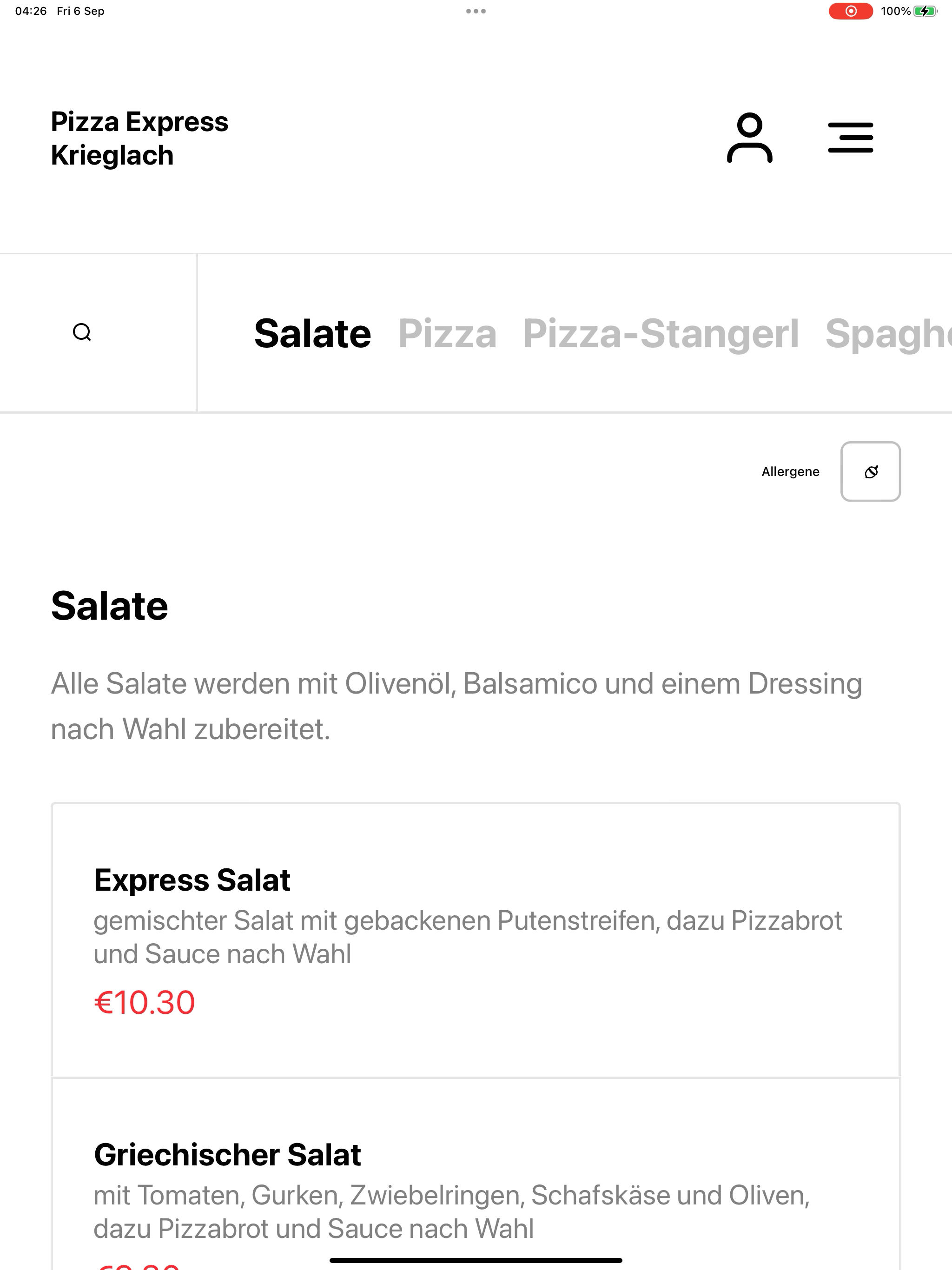Open the Griechischer Salat menu item
Image resolution: width=952 pixels, height=1270 pixels.
click(476, 1174)
